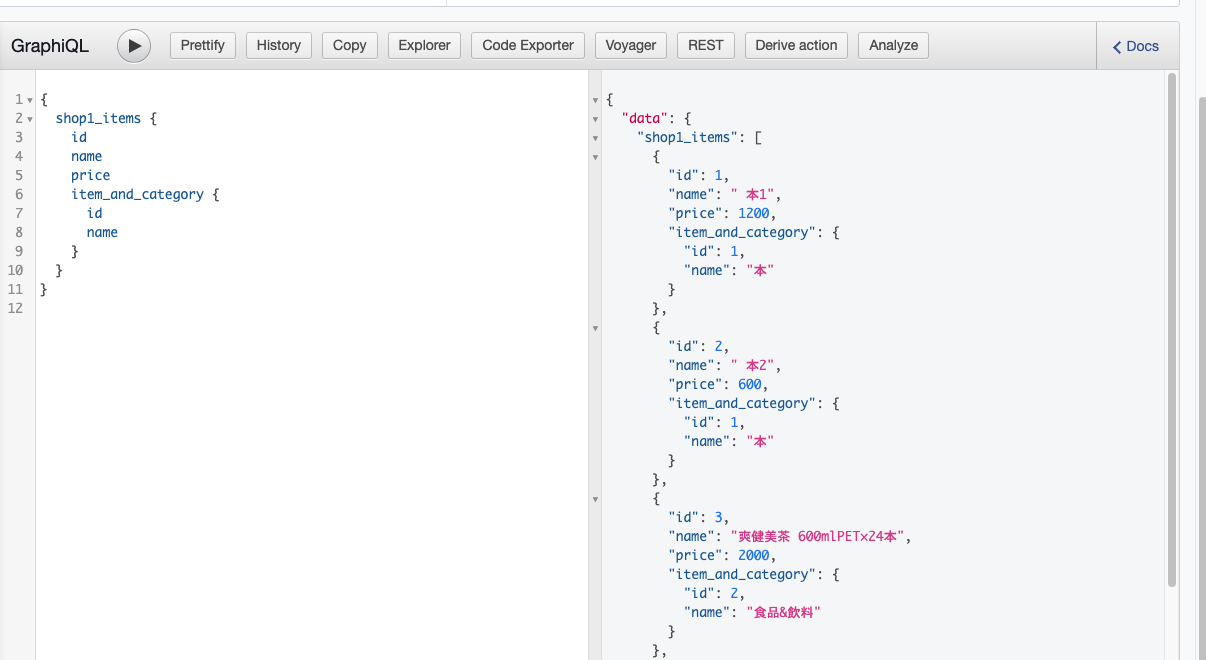Fold the third result item with 爽健美茶

(x=595, y=499)
